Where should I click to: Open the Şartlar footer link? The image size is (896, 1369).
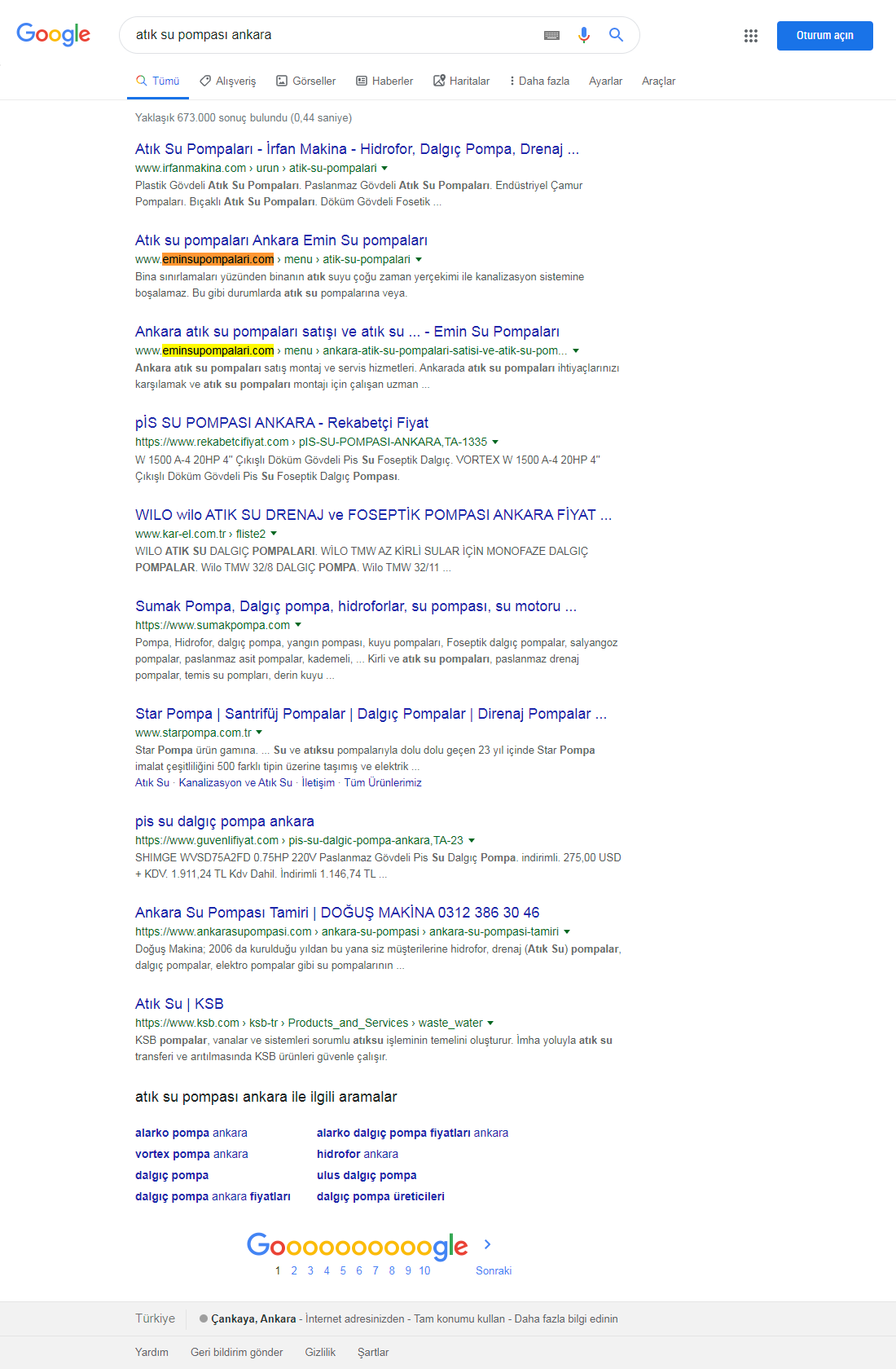tap(373, 1352)
